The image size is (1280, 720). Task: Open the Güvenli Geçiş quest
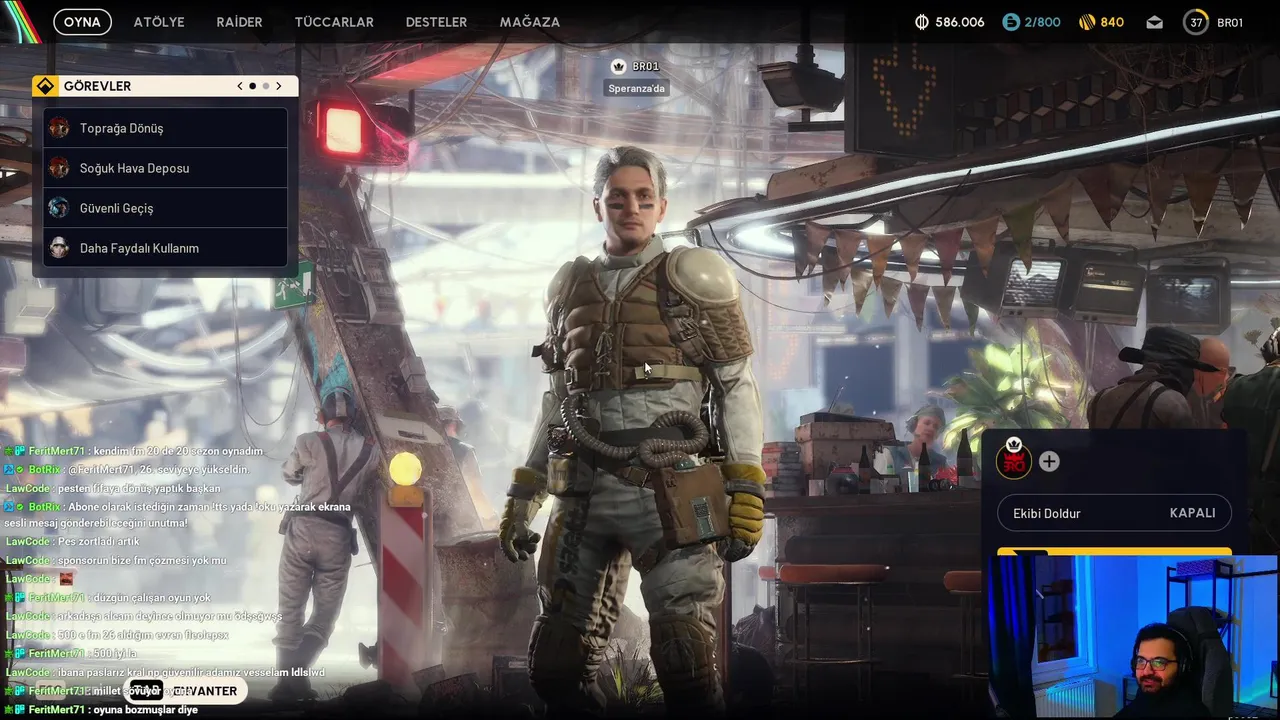coord(166,208)
